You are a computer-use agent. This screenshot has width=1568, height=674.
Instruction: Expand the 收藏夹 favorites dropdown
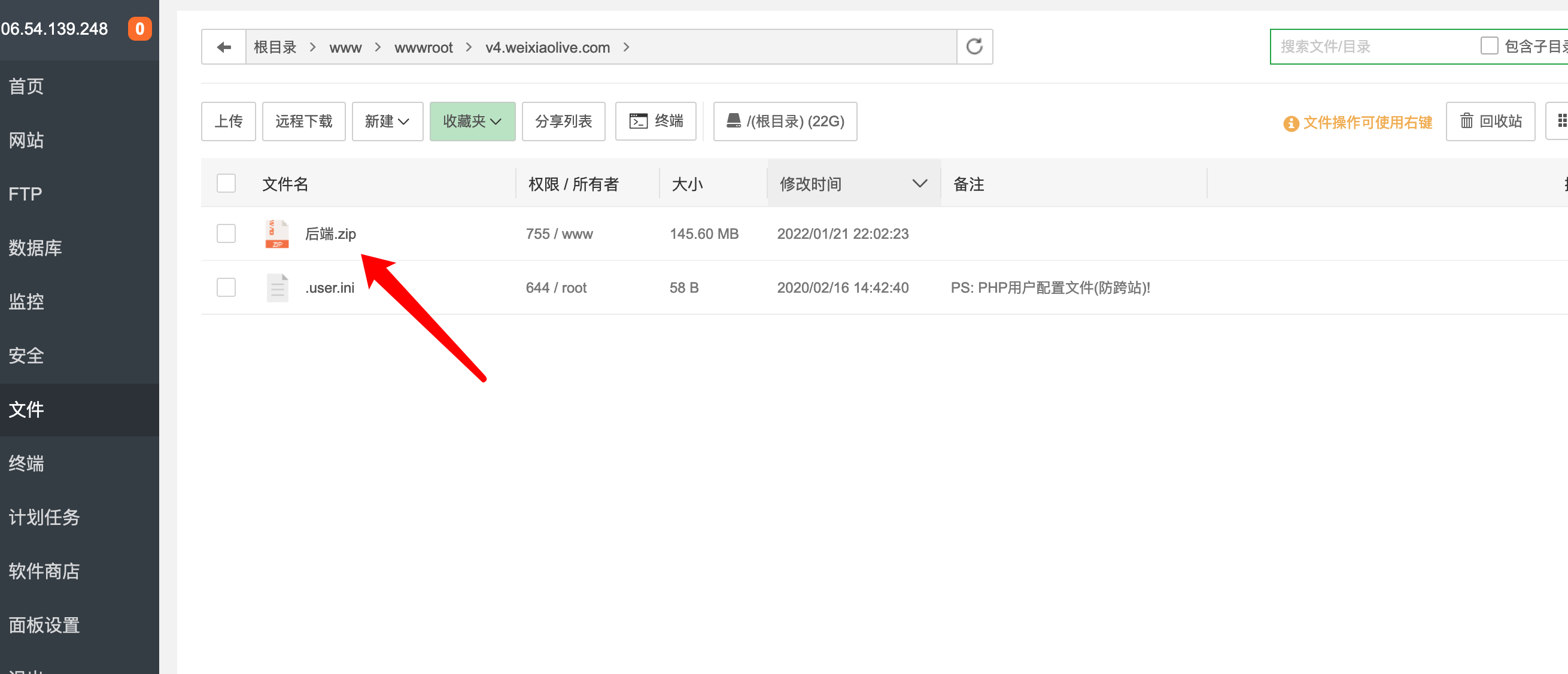pyautogui.click(x=472, y=121)
